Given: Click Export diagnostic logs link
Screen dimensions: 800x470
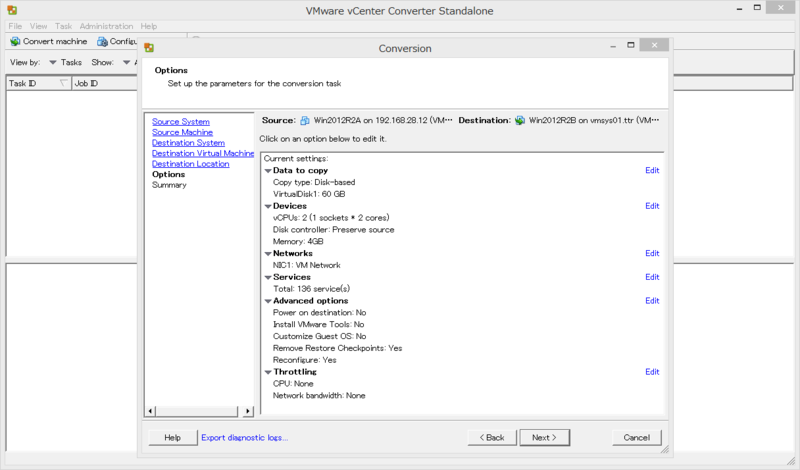Looking at the screenshot, I should point(244,437).
